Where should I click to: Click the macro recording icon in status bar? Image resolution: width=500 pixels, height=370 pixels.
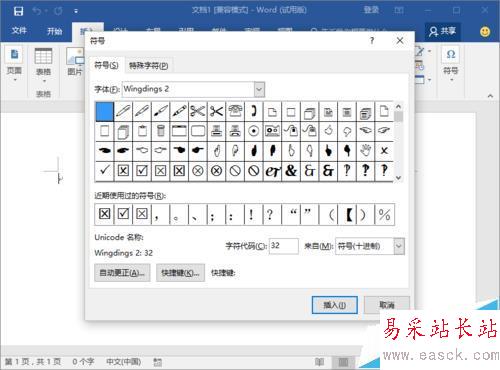[x=158, y=362]
